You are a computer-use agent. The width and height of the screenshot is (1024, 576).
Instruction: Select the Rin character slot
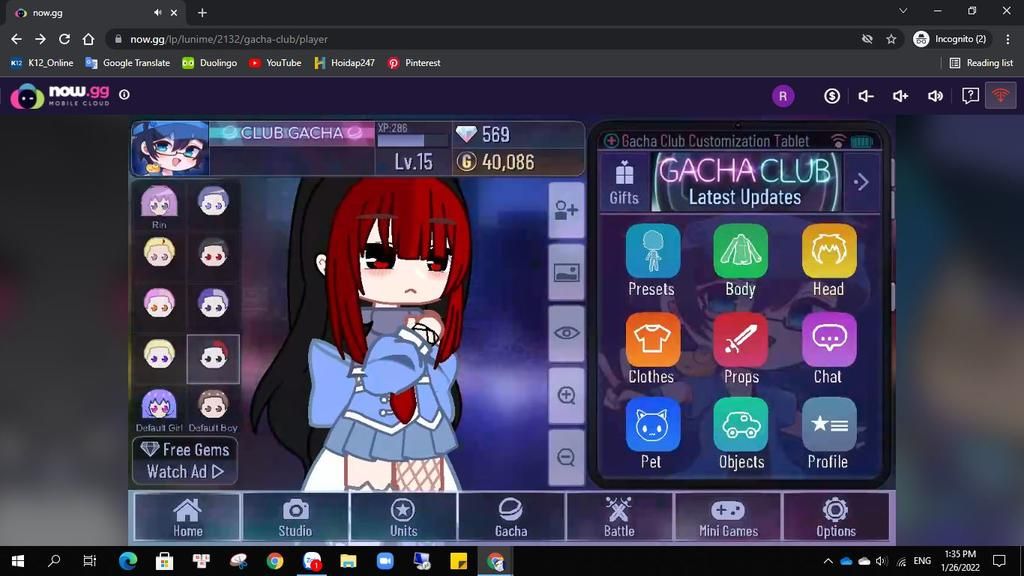159,205
